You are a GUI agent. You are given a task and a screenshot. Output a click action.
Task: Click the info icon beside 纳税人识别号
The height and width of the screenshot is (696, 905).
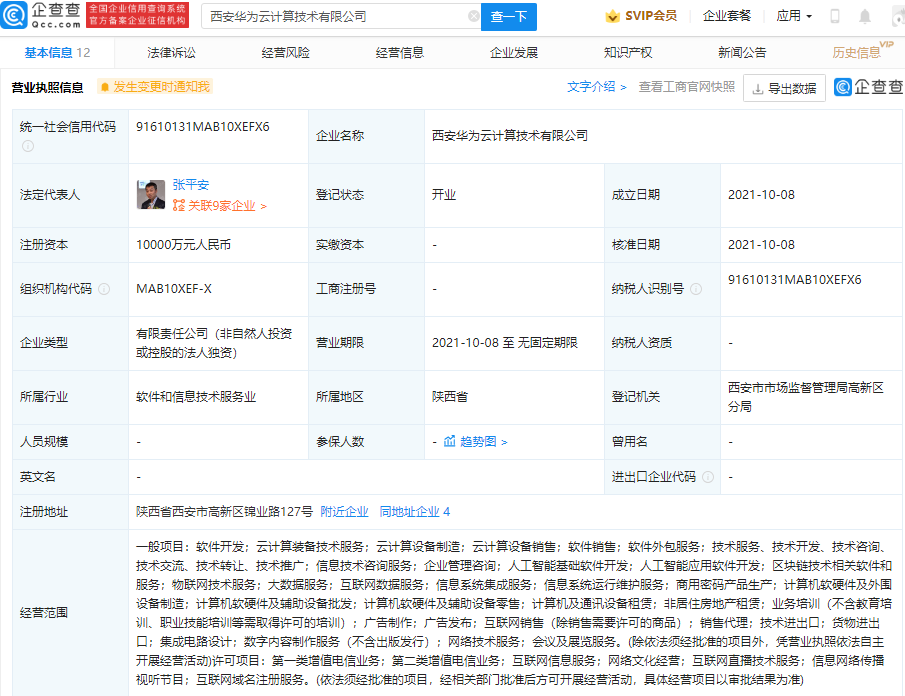[x=695, y=289]
